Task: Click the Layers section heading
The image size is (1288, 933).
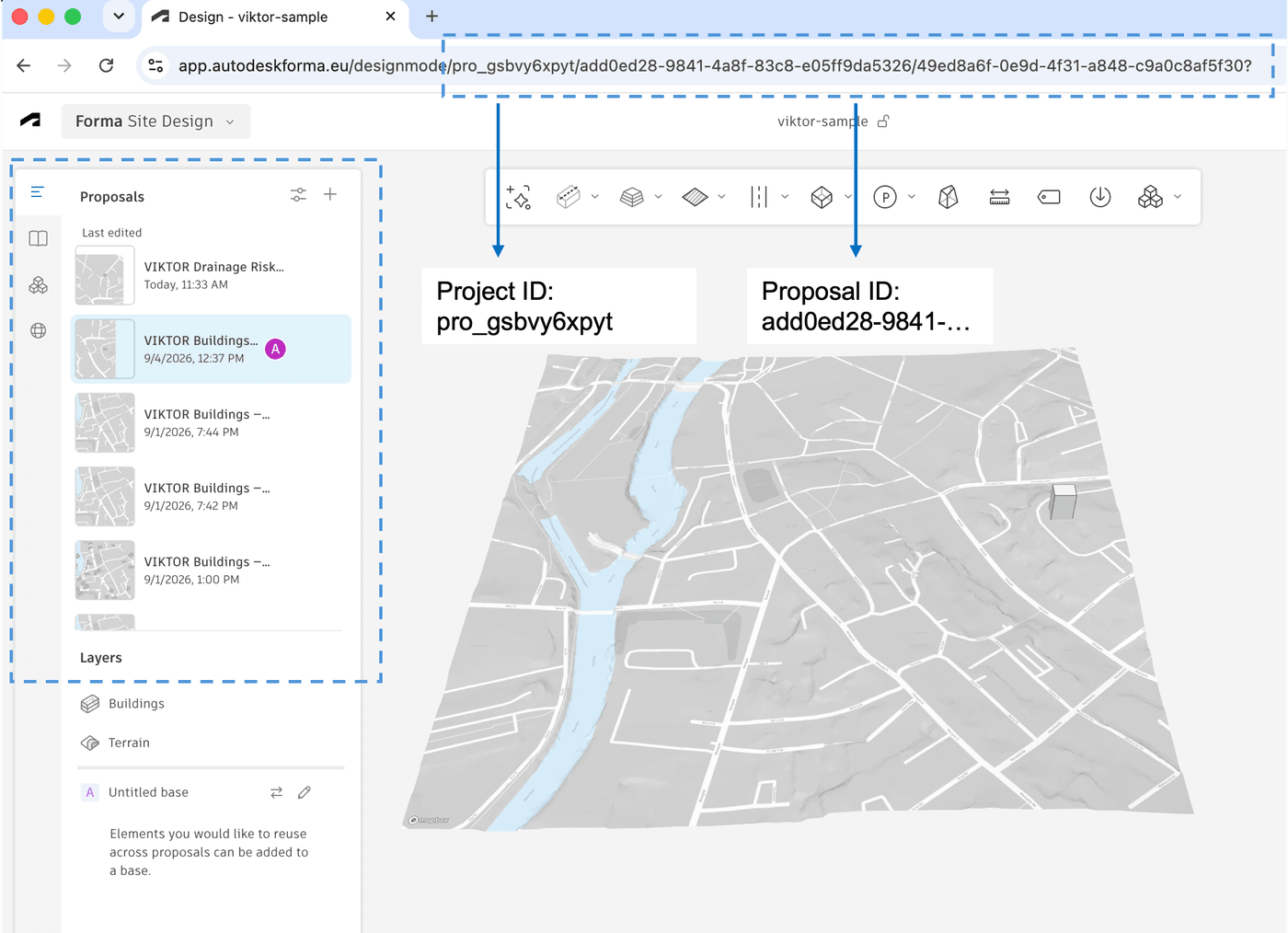Action: [x=100, y=658]
